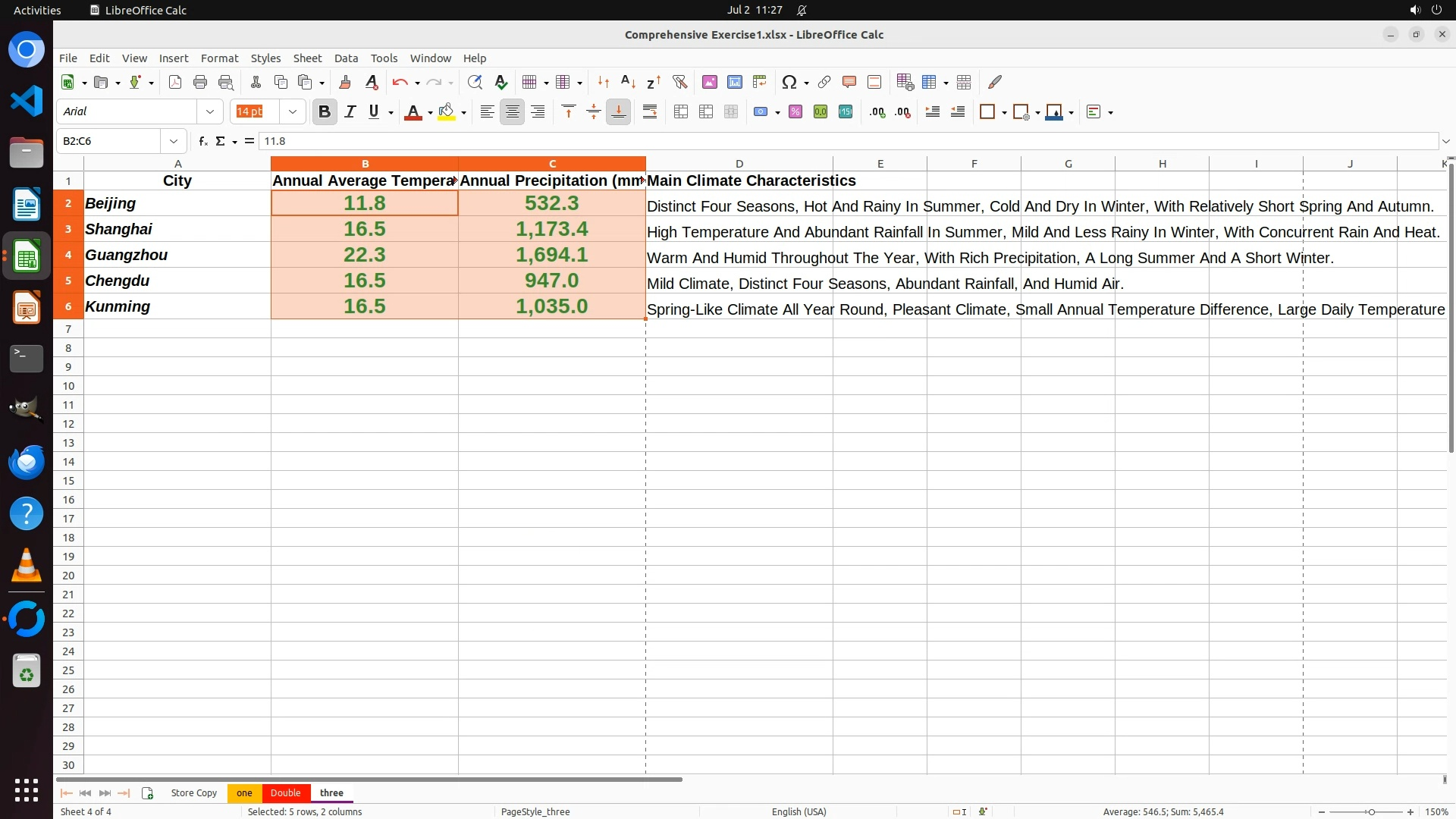Click the Merge and Center Cells icon
The height and width of the screenshot is (819, 1456).
pyautogui.click(x=681, y=112)
